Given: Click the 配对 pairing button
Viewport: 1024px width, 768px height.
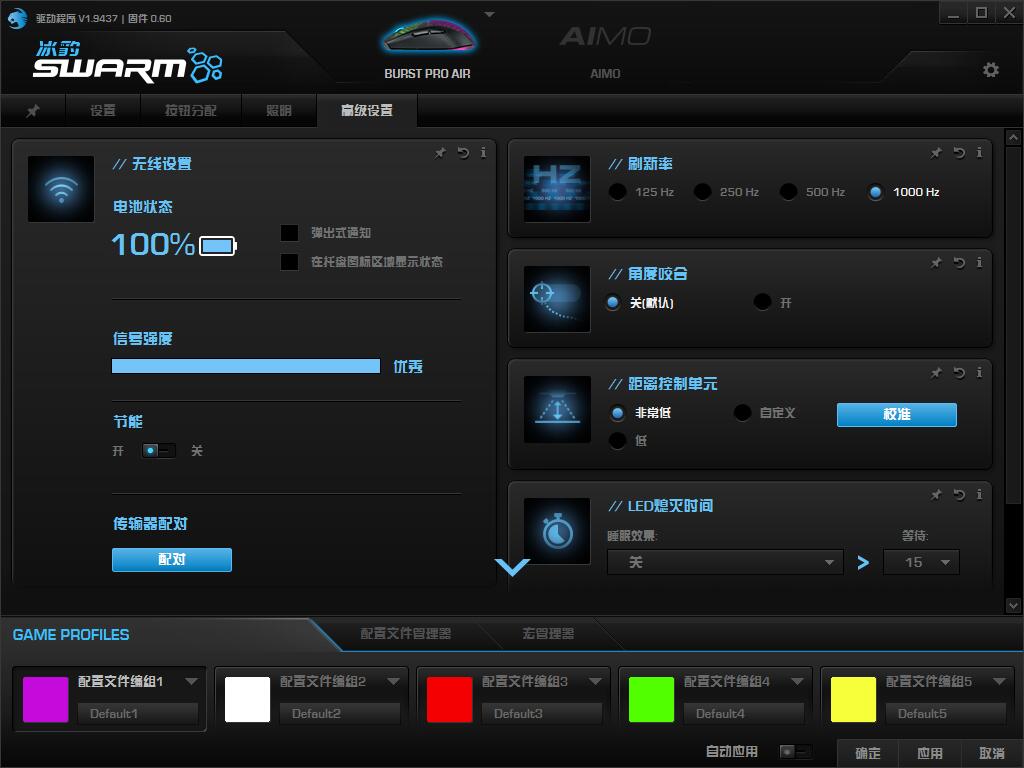Looking at the screenshot, I should pos(171,560).
